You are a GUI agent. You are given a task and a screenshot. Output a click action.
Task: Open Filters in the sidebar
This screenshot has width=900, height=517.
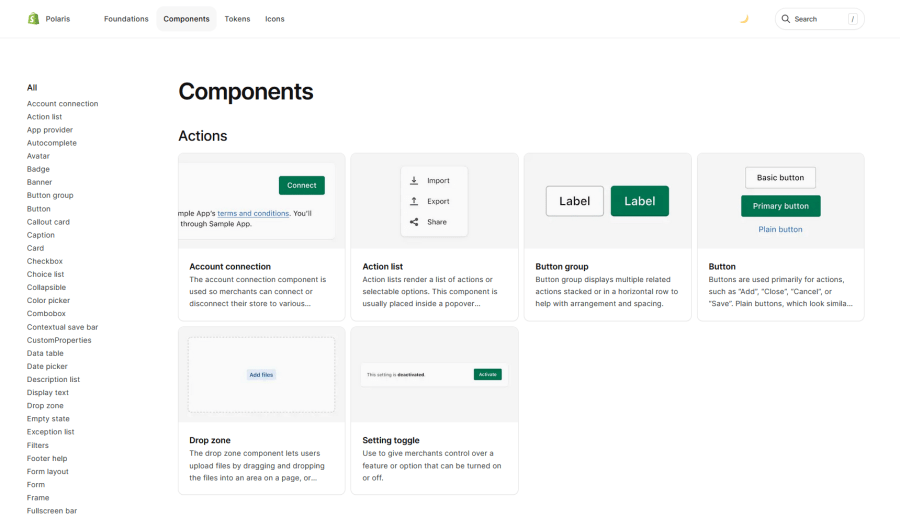tap(38, 445)
